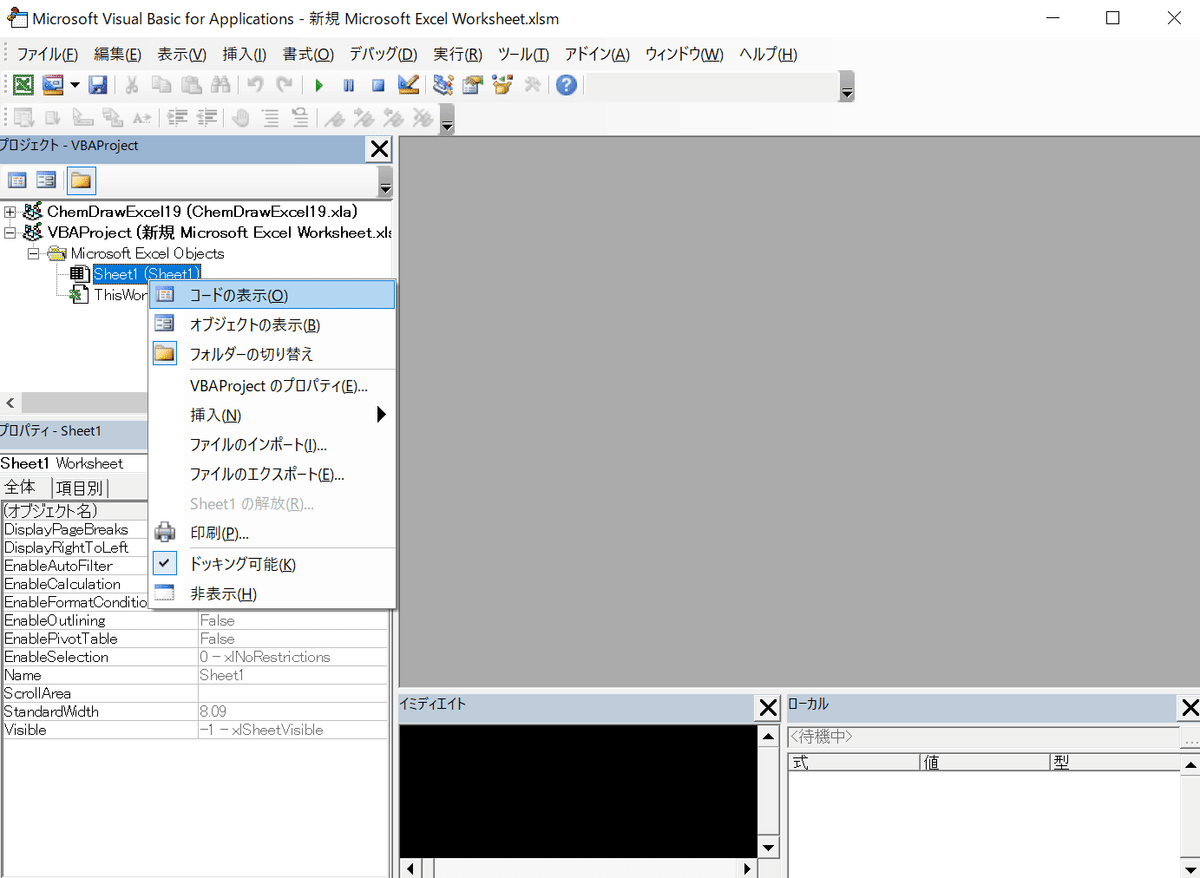The height and width of the screenshot is (878, 1200).
Task: Click the Comment Block icon
Action: [x=270, y=118]
